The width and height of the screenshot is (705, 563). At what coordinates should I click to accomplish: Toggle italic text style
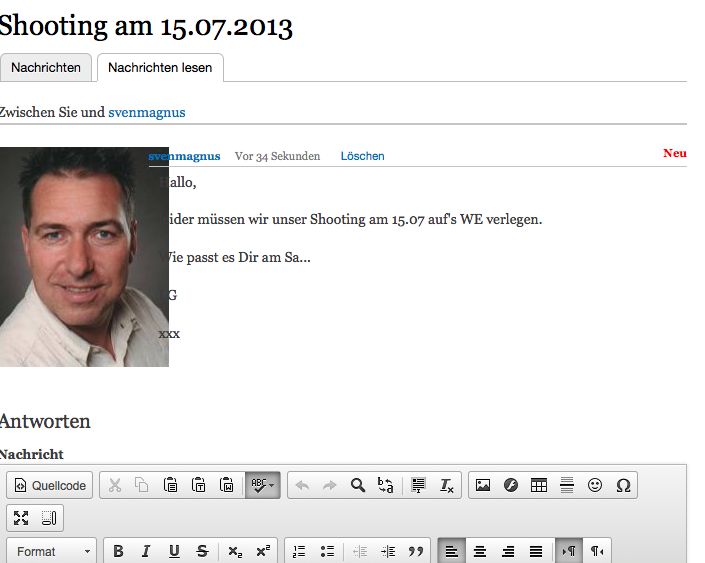point(146,551)
